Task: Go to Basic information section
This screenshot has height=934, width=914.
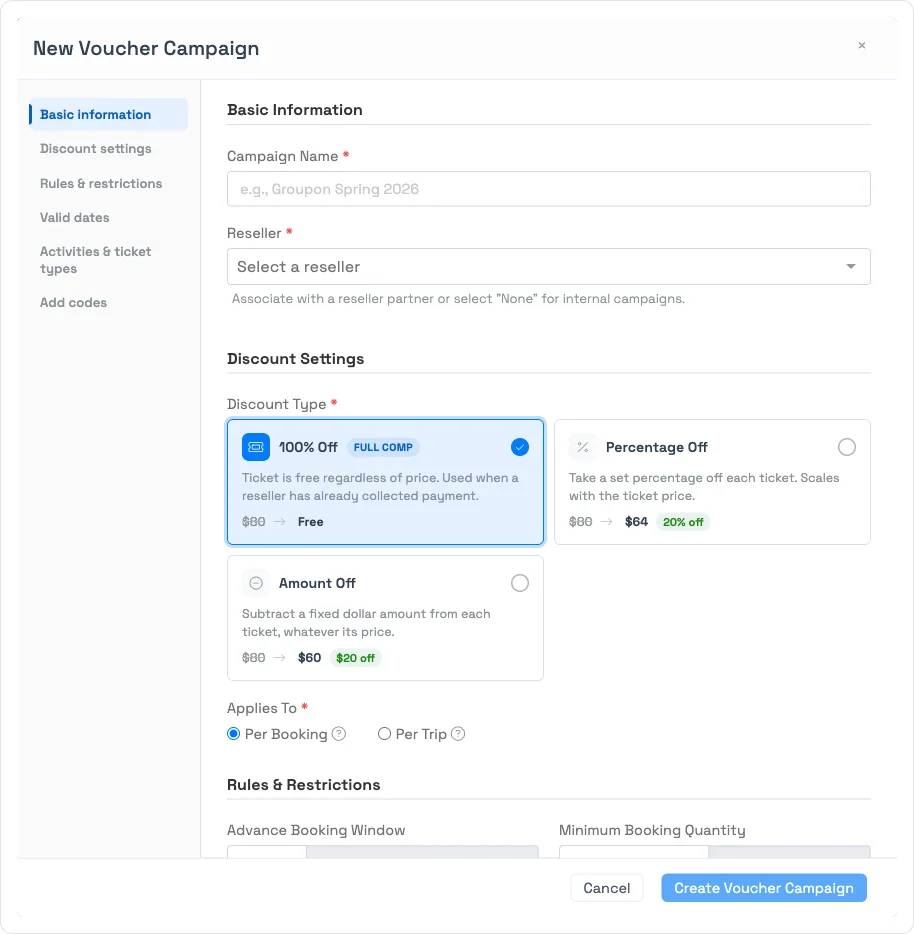Action: pos(108,114)
